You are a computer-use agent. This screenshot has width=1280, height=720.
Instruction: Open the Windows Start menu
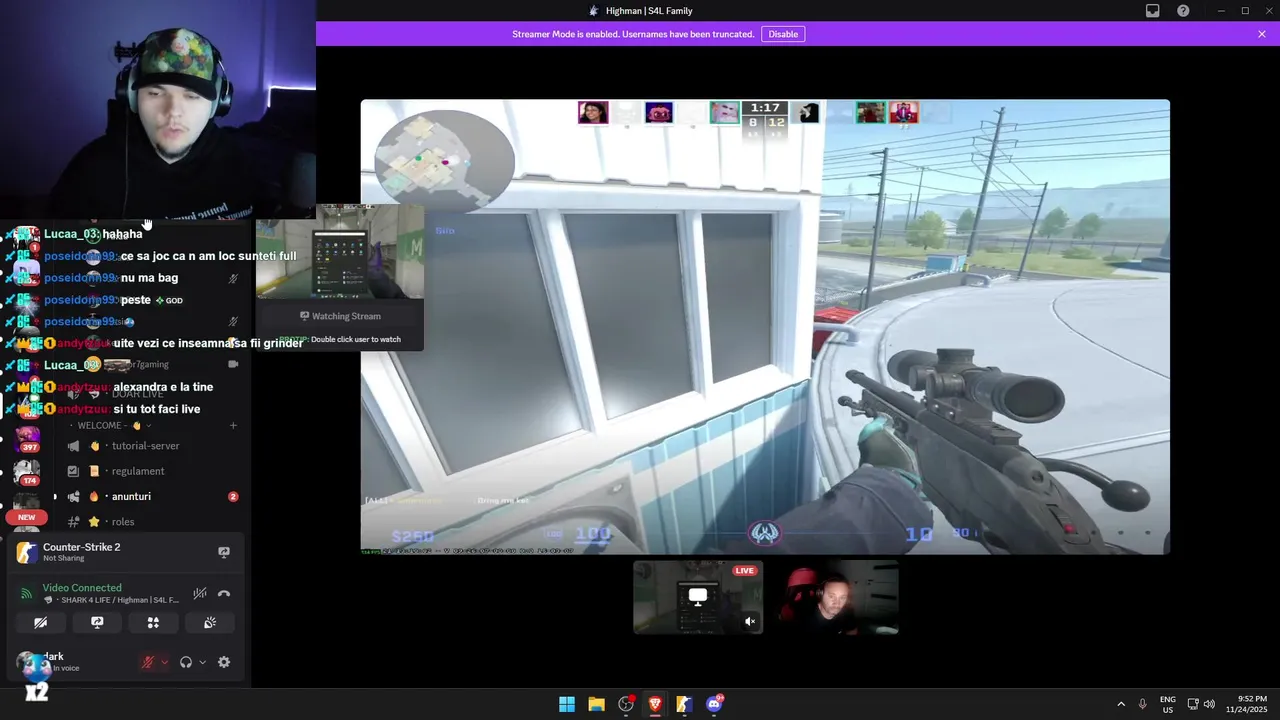[567, 704]
